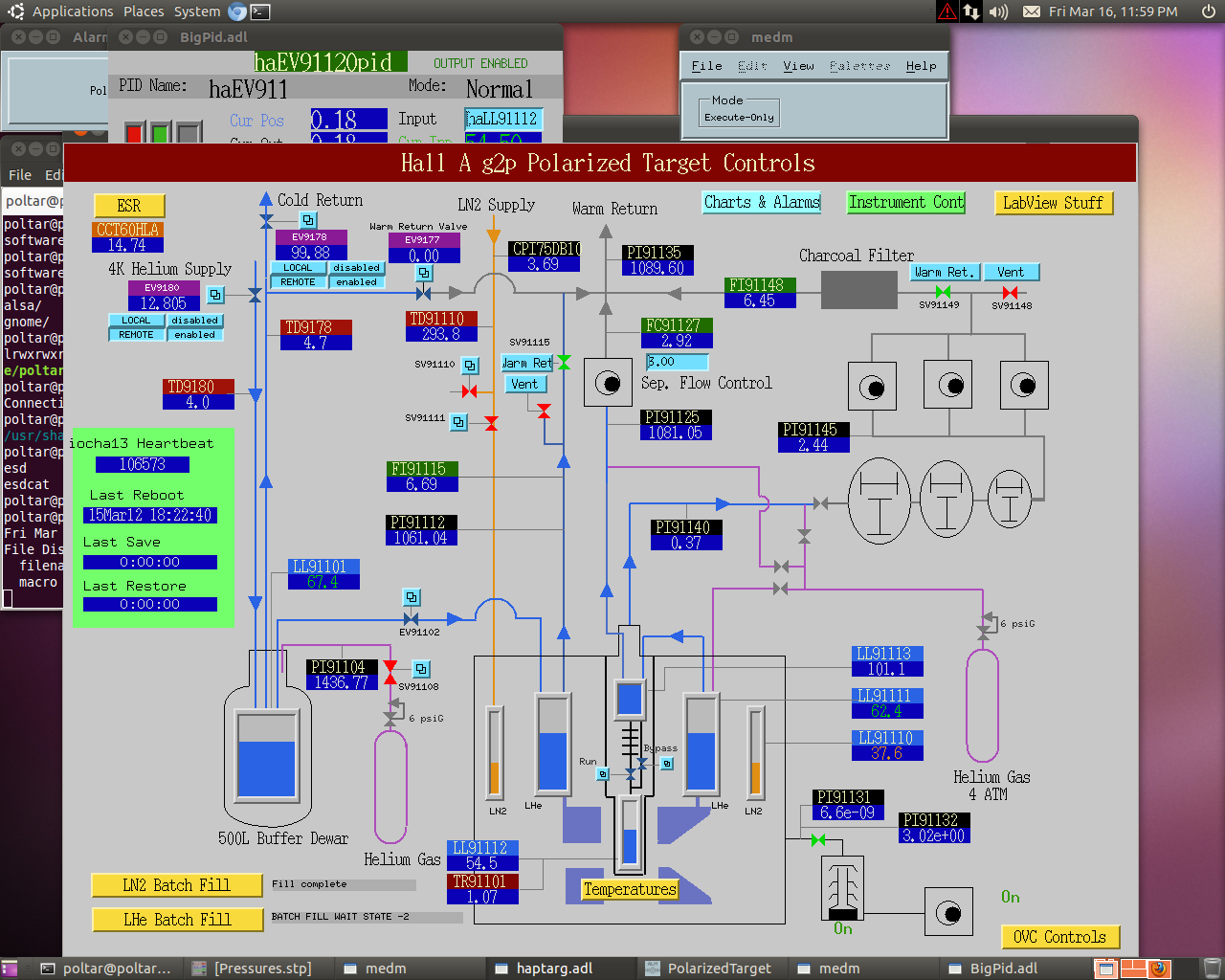Open the System menu in top panel
This screenshot has width=1225, height=980.
(x=197, y=11)
